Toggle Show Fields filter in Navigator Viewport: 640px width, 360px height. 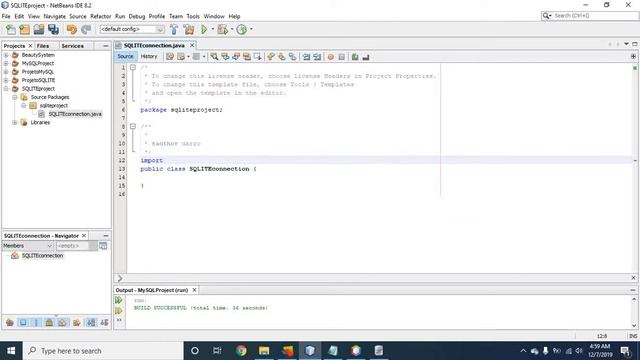(x=23, y=323)
